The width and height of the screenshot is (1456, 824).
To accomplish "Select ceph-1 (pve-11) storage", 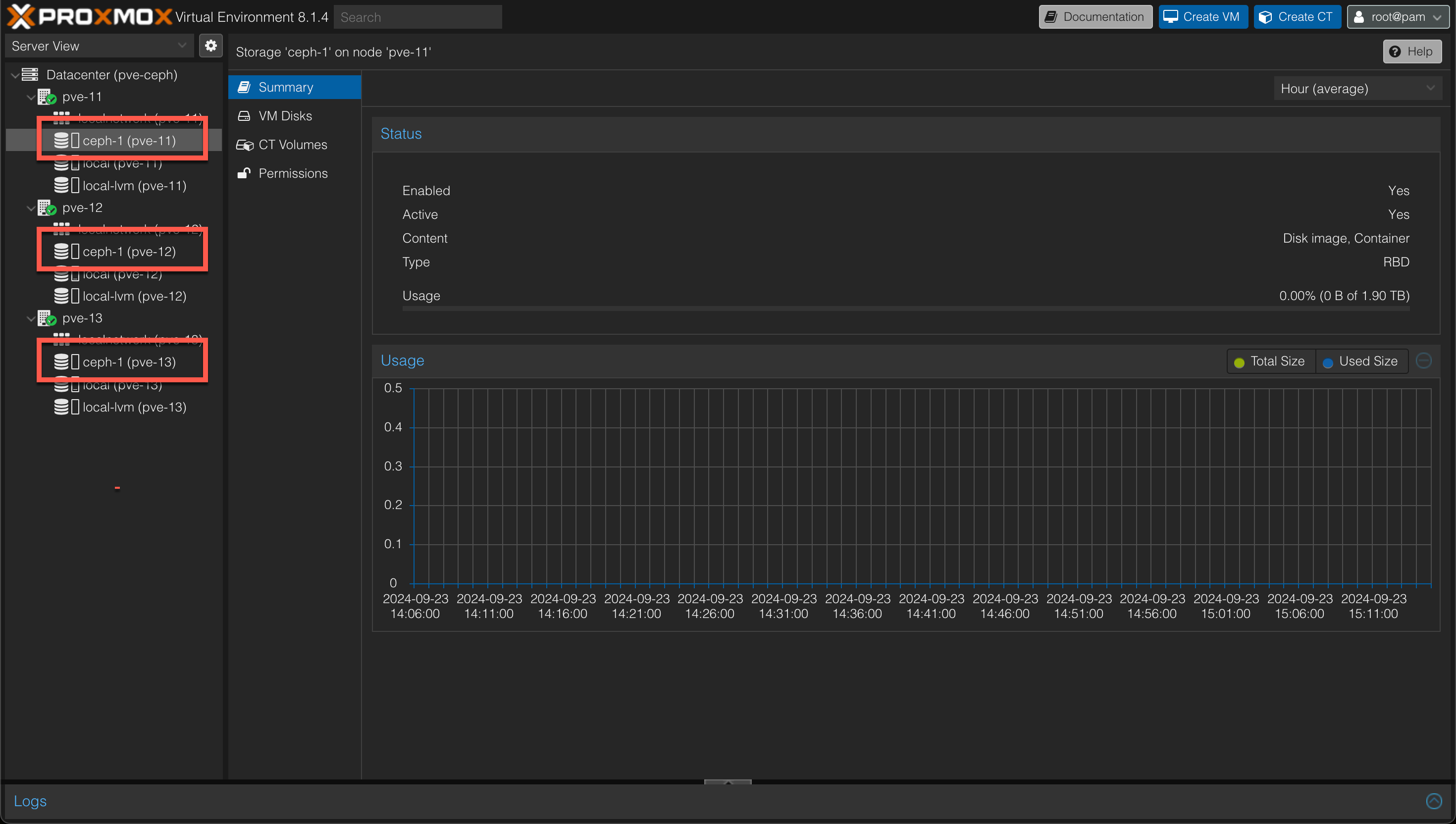I will (129, 140).
